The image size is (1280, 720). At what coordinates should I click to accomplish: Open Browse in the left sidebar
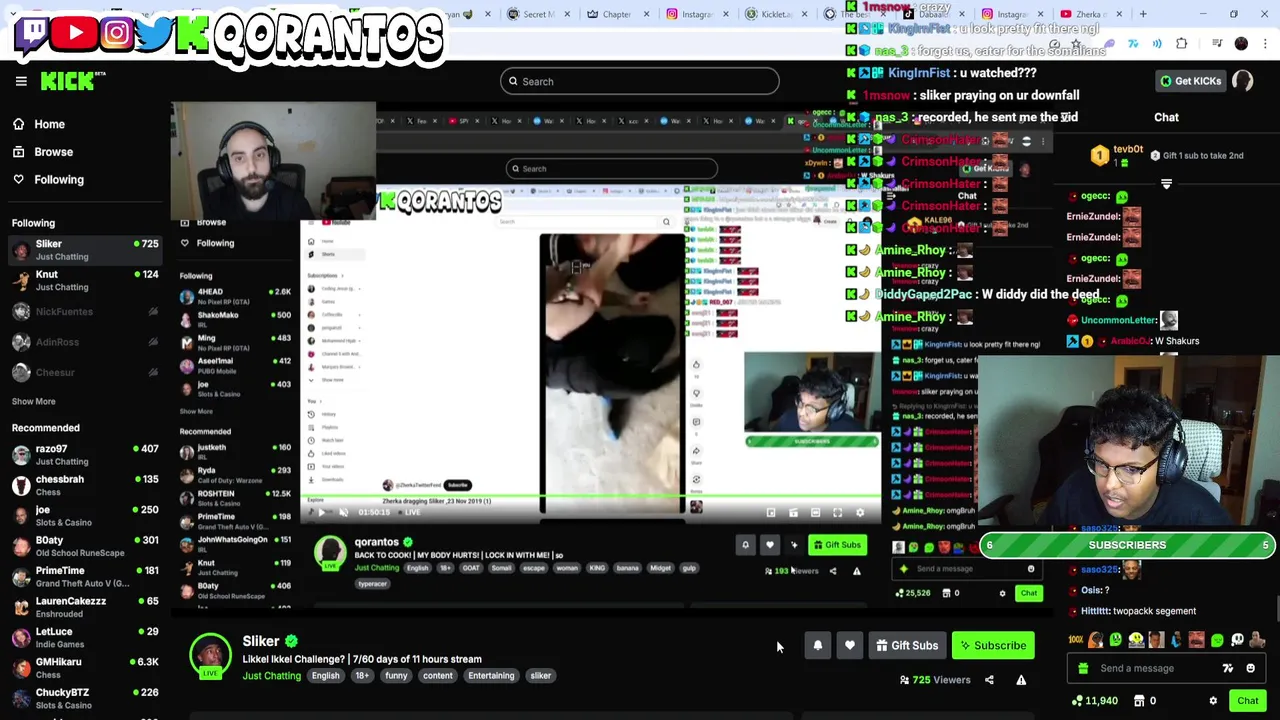point(44,152)
